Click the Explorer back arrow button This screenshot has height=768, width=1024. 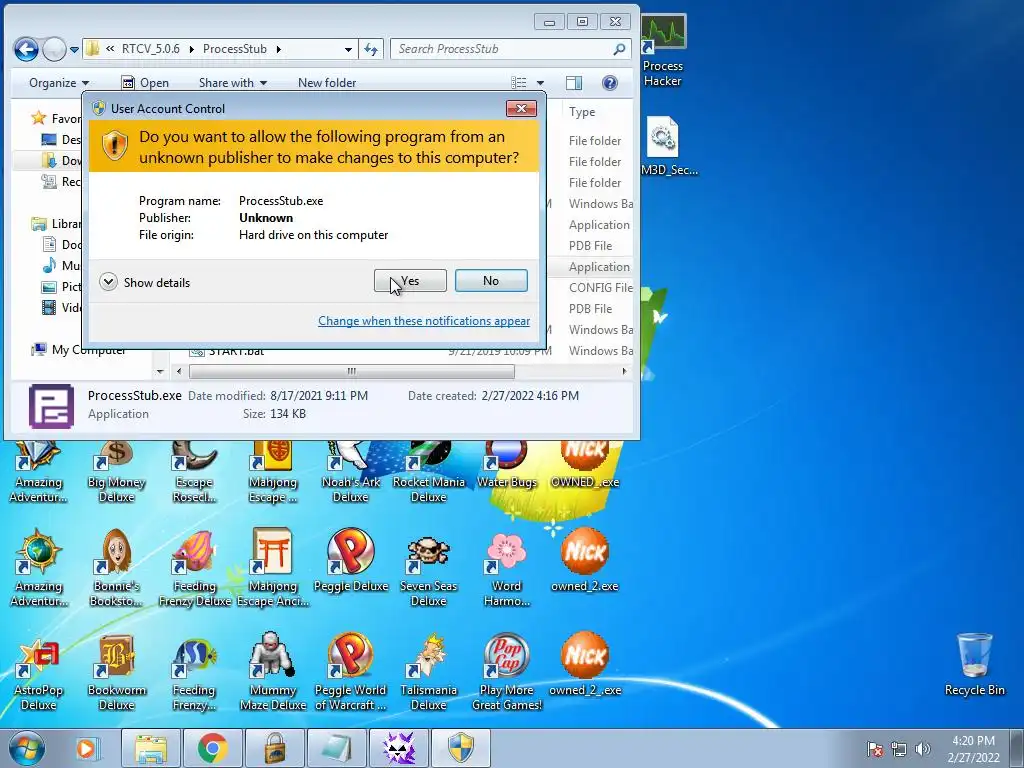26,49
